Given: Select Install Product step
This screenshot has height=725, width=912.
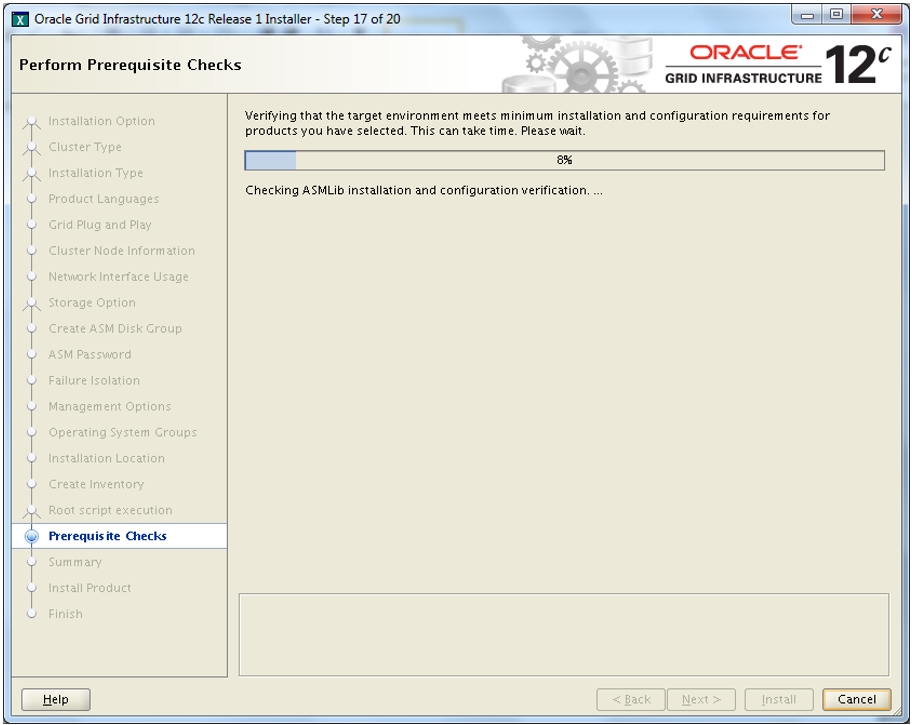Looking at the screenshot, I should (90, 588).
